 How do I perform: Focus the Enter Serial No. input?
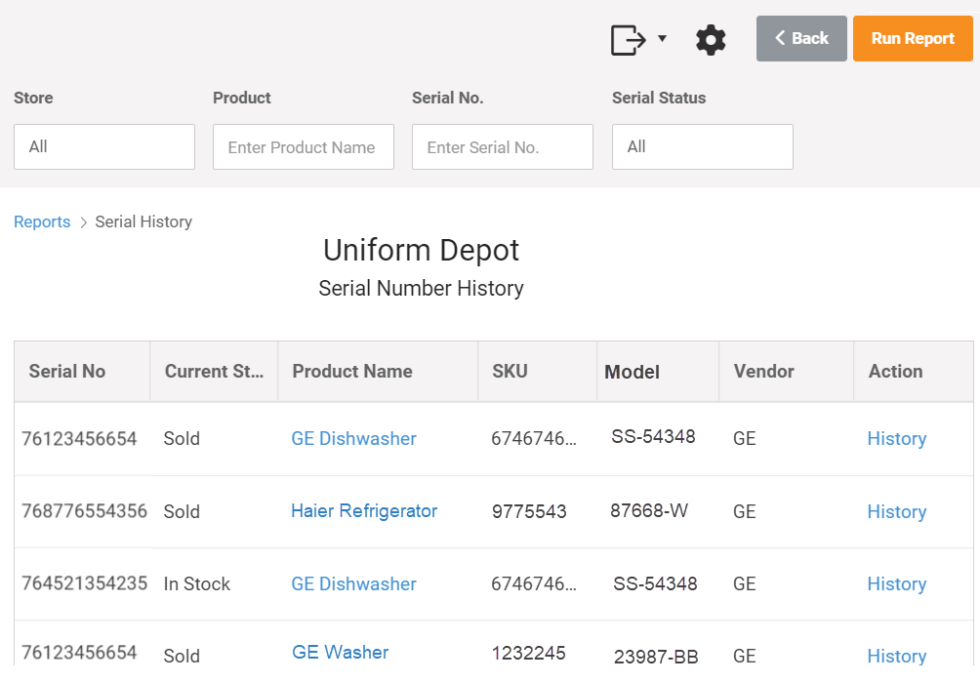(502, 146)
